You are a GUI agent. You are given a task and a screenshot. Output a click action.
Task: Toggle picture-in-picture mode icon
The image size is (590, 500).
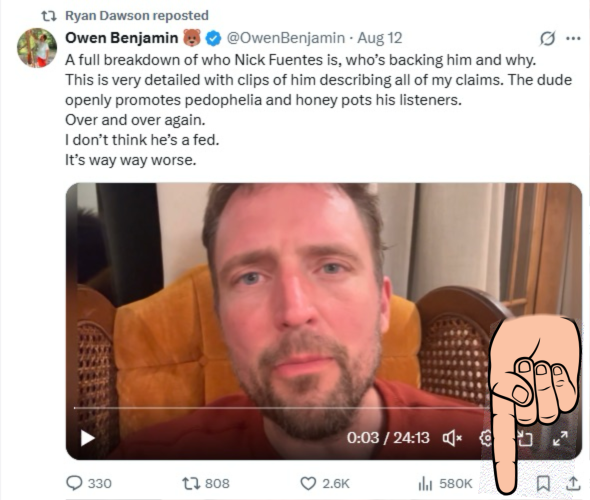[526, 438]
